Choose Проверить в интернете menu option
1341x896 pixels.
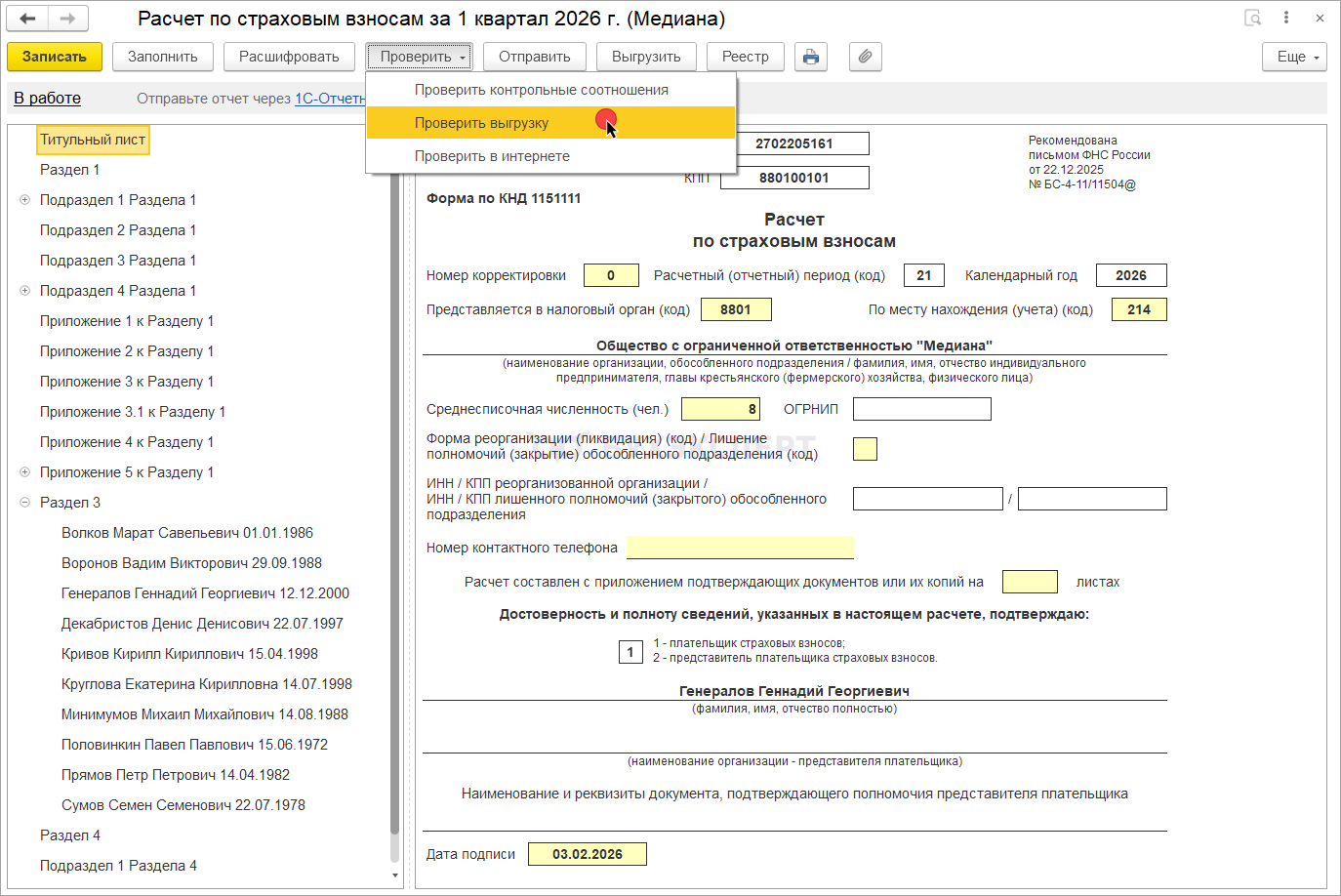[x=492, y=156]
